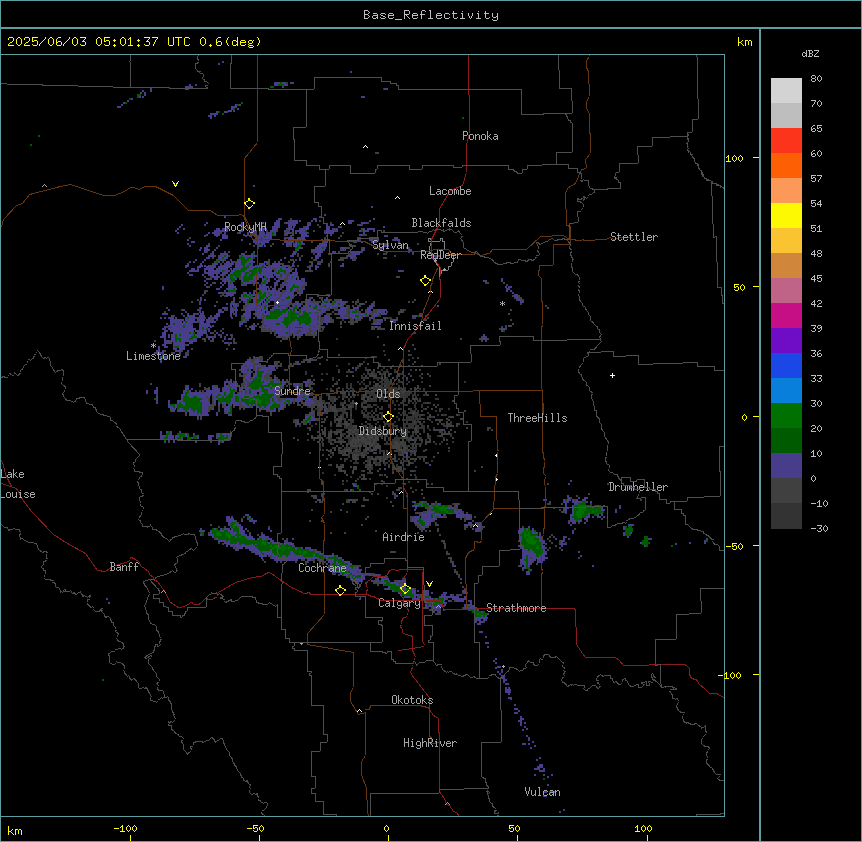Click the Lacombe city label
This screenshot has width=862, height=842.
450,191
